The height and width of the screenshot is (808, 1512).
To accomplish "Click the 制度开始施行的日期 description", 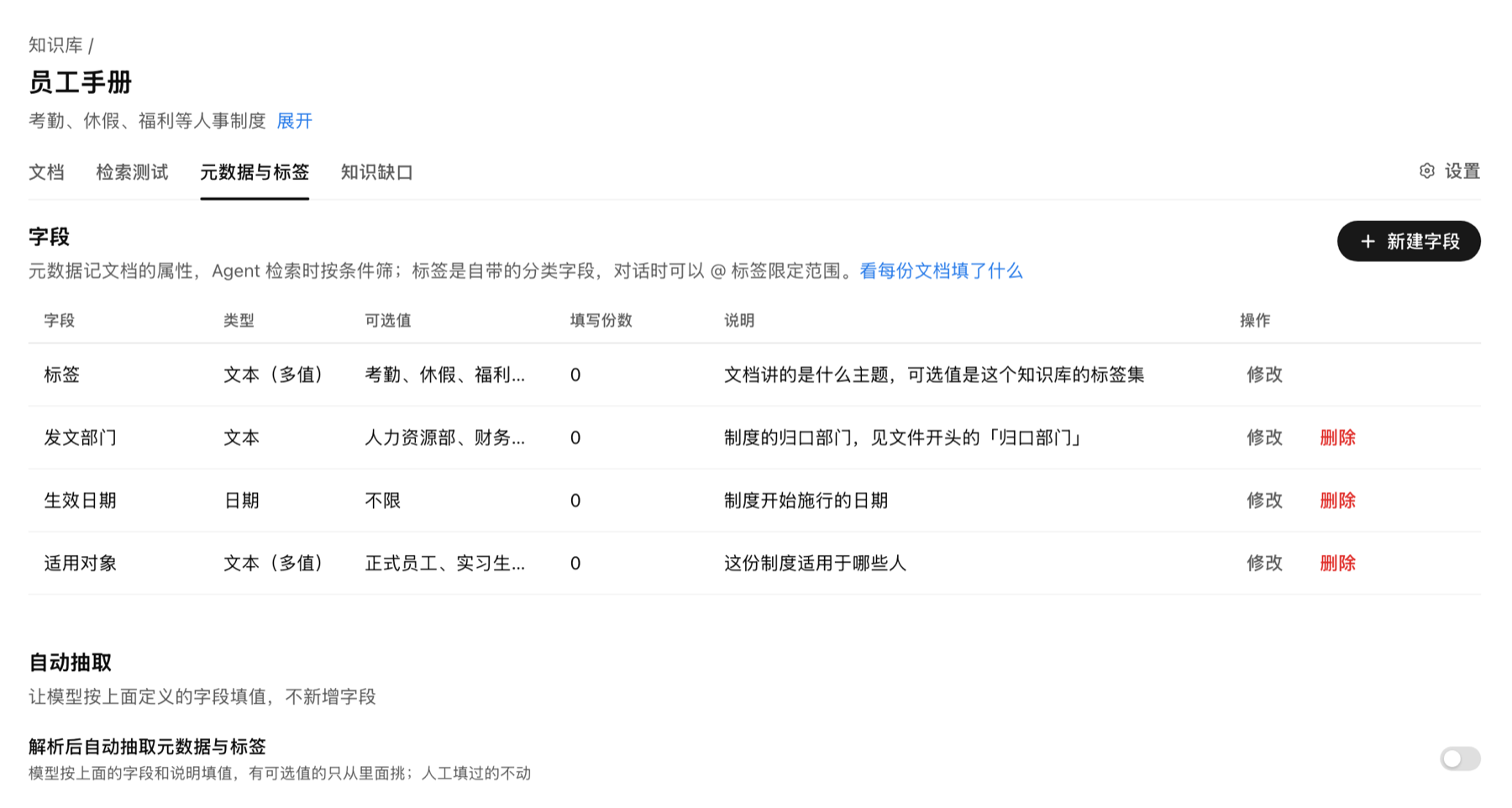I will (x=806, y=501).
